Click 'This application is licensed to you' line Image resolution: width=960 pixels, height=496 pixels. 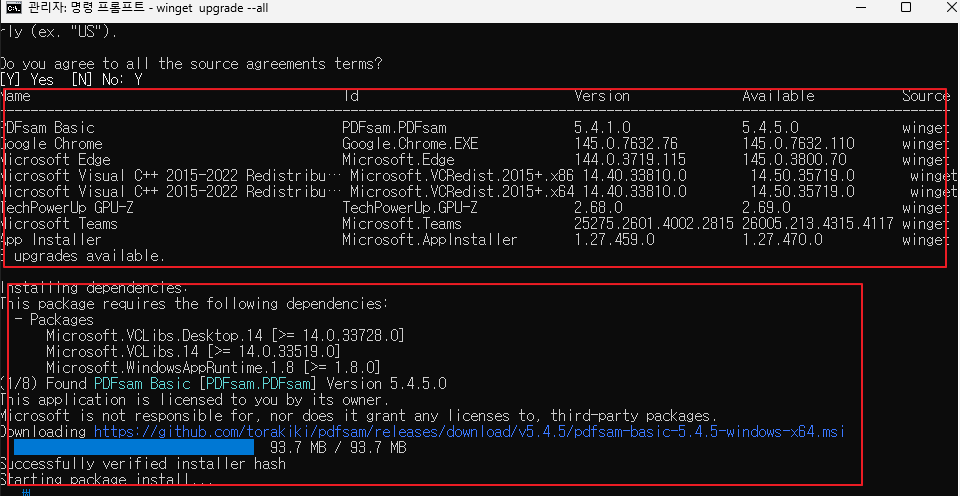click(195, 400)
